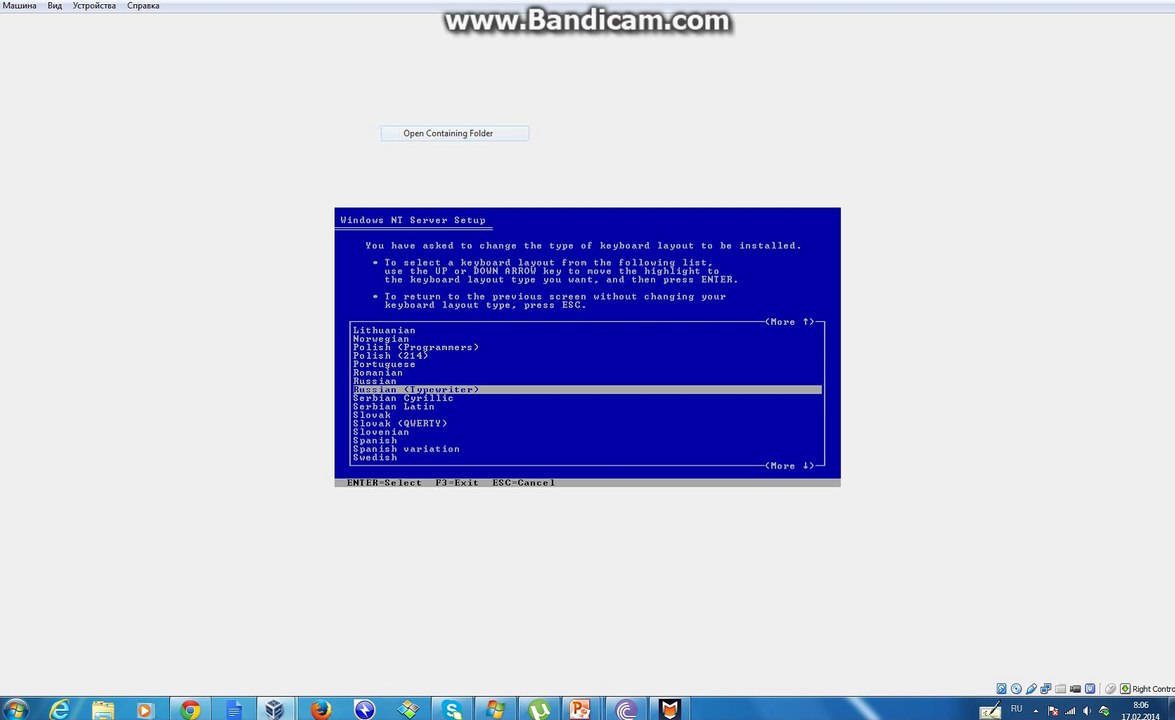
Task: Open PowerPoint from the taskbar
Action: (x=581, y=709)
